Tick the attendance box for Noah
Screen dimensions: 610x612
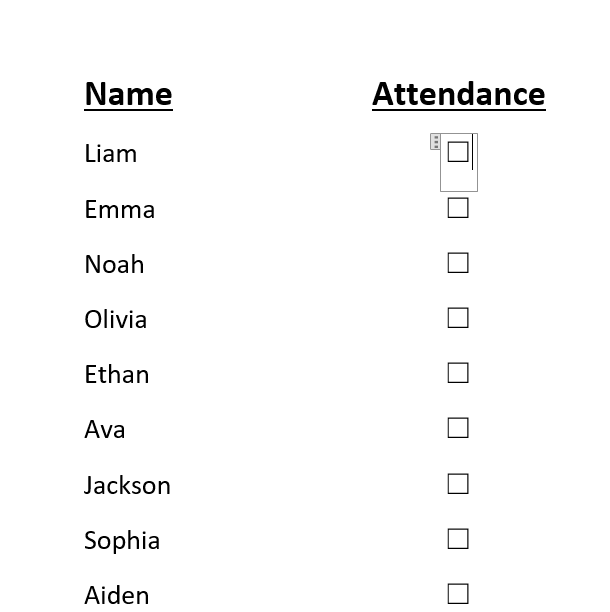tap(458, 263)
